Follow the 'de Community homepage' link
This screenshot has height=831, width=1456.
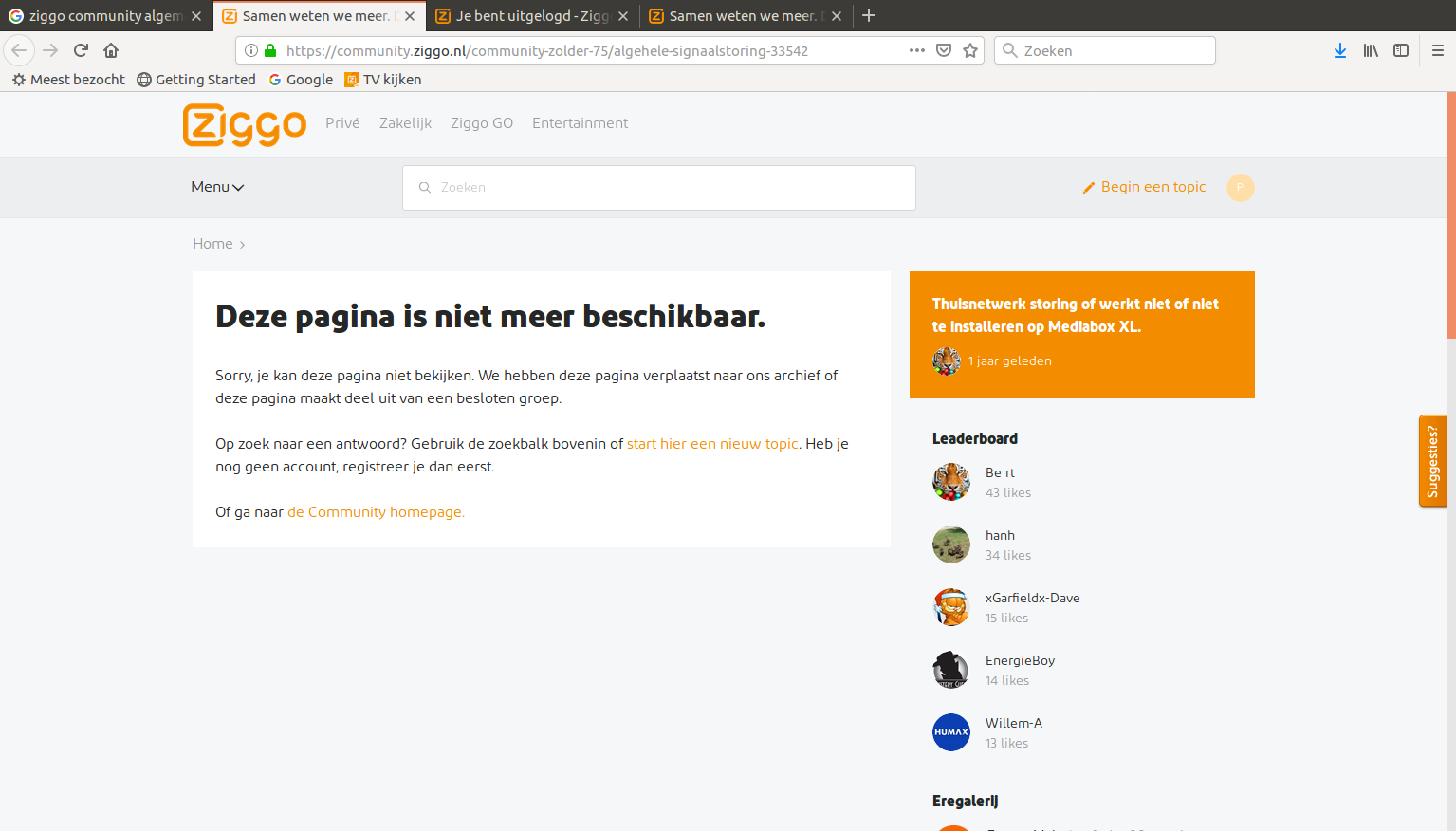[376, 512]
